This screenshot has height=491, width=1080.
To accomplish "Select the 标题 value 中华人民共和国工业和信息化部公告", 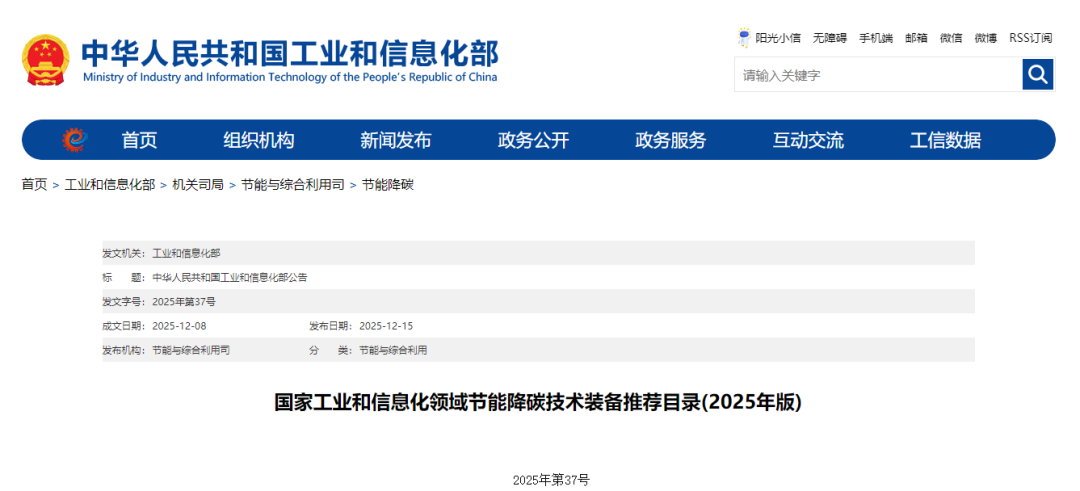I will coord(229,278).
